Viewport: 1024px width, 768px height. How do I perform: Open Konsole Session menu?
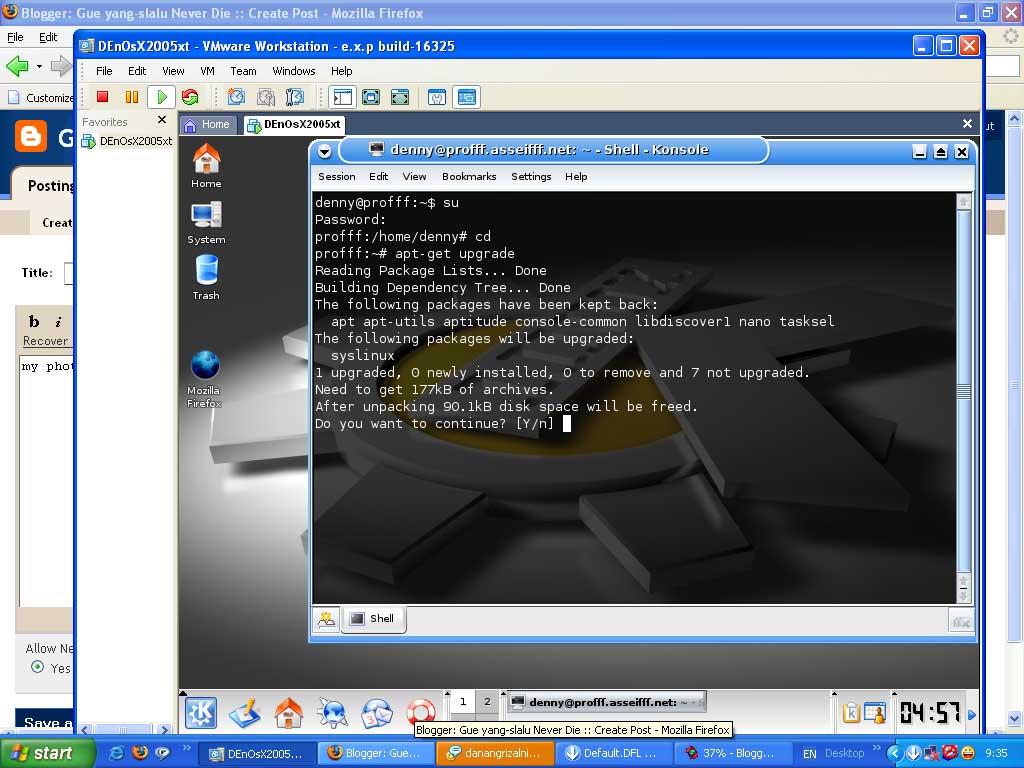[336, 176]
